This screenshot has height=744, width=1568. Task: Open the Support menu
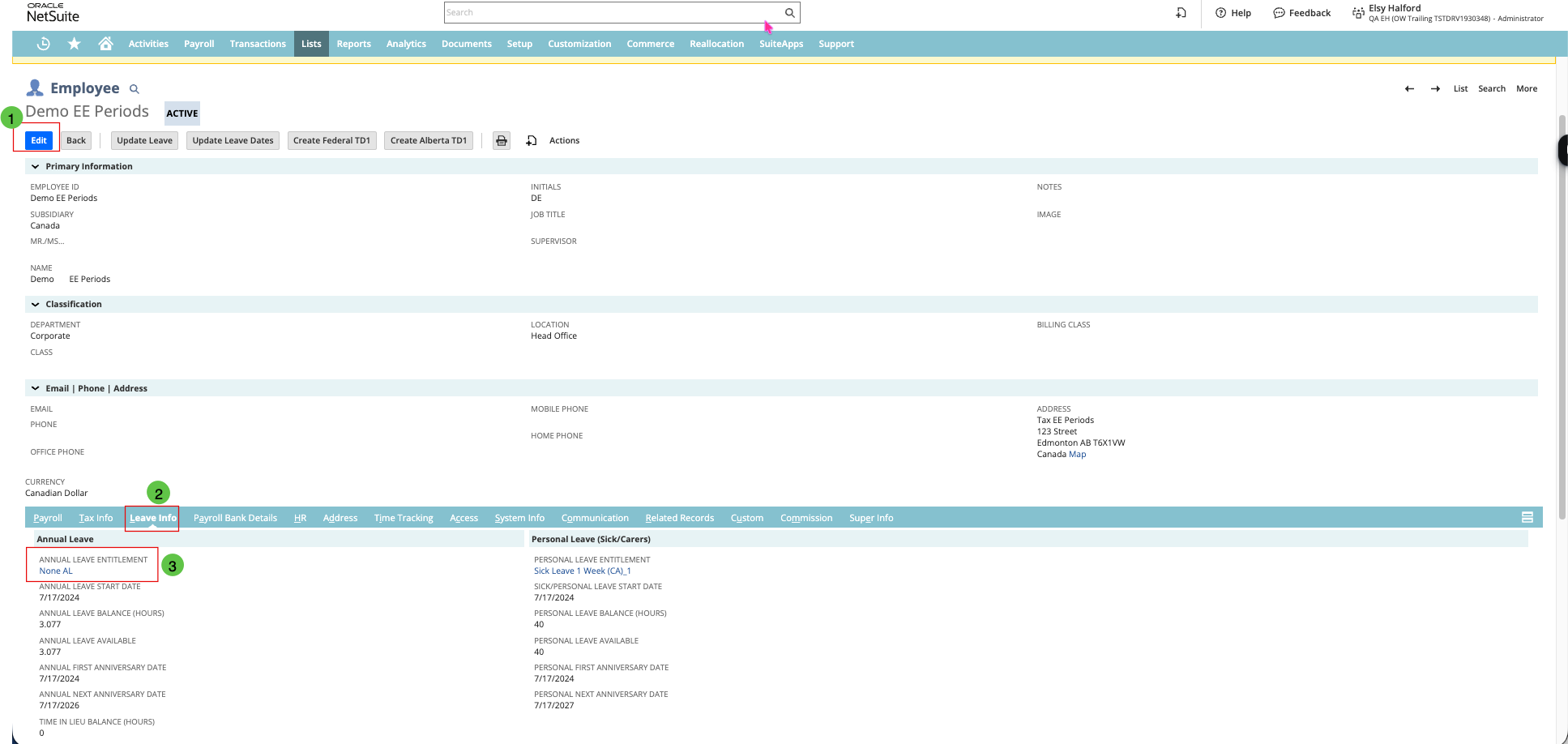coord(836,44)
